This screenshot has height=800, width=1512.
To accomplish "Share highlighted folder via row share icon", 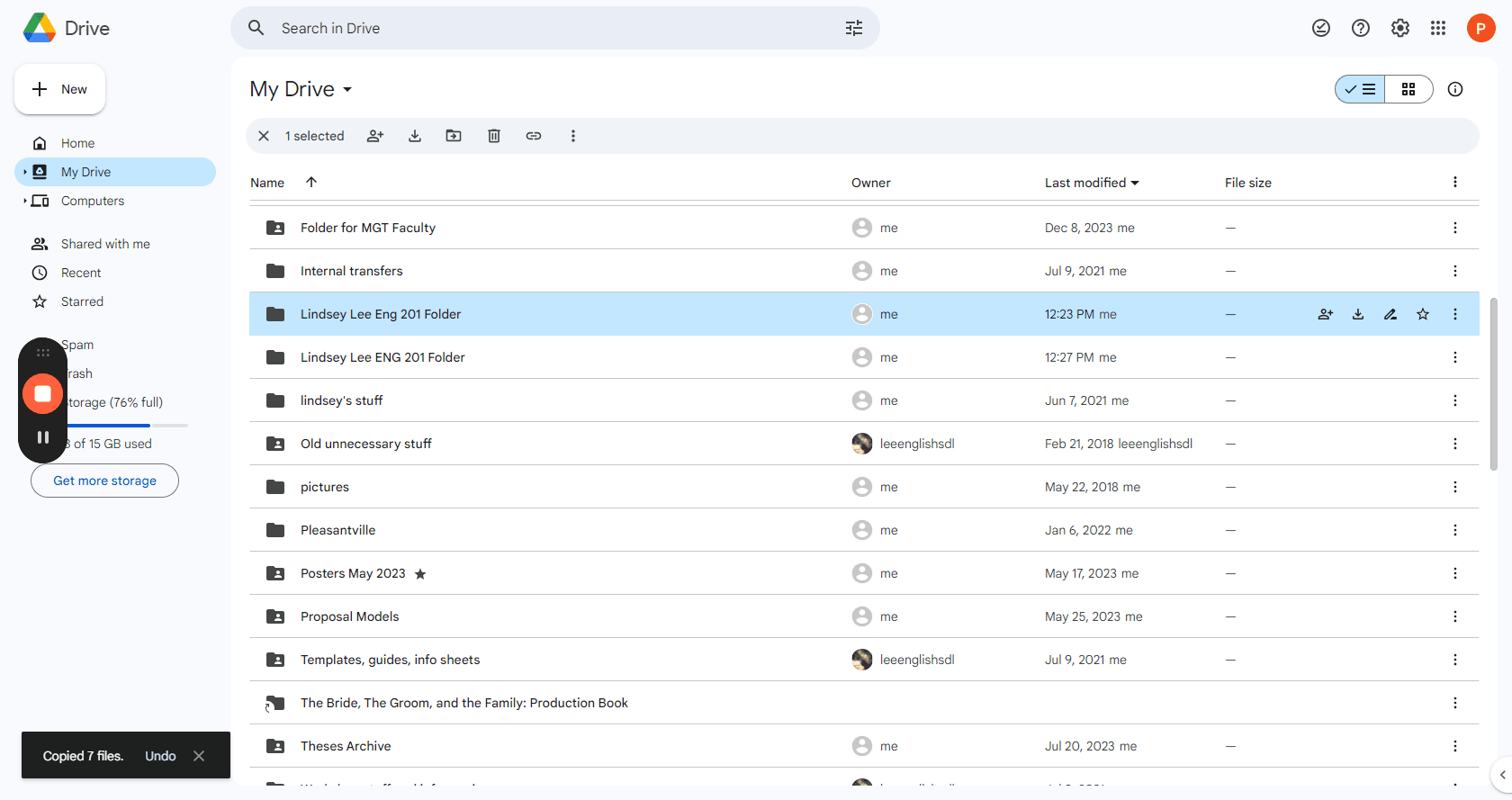I will (1326, 314).
